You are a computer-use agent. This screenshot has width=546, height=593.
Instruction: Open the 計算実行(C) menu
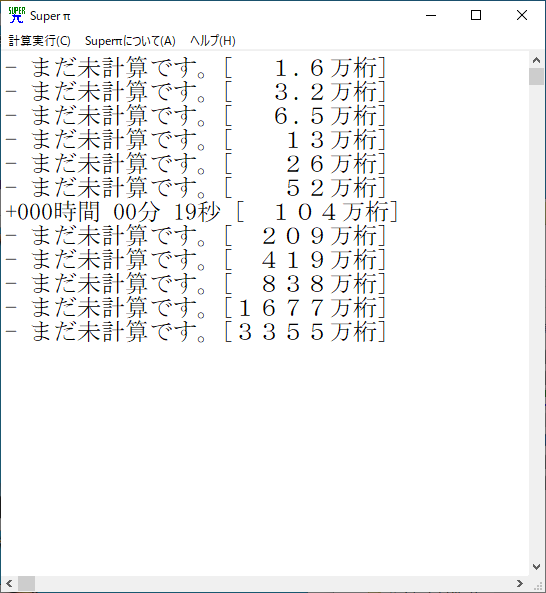40,41
